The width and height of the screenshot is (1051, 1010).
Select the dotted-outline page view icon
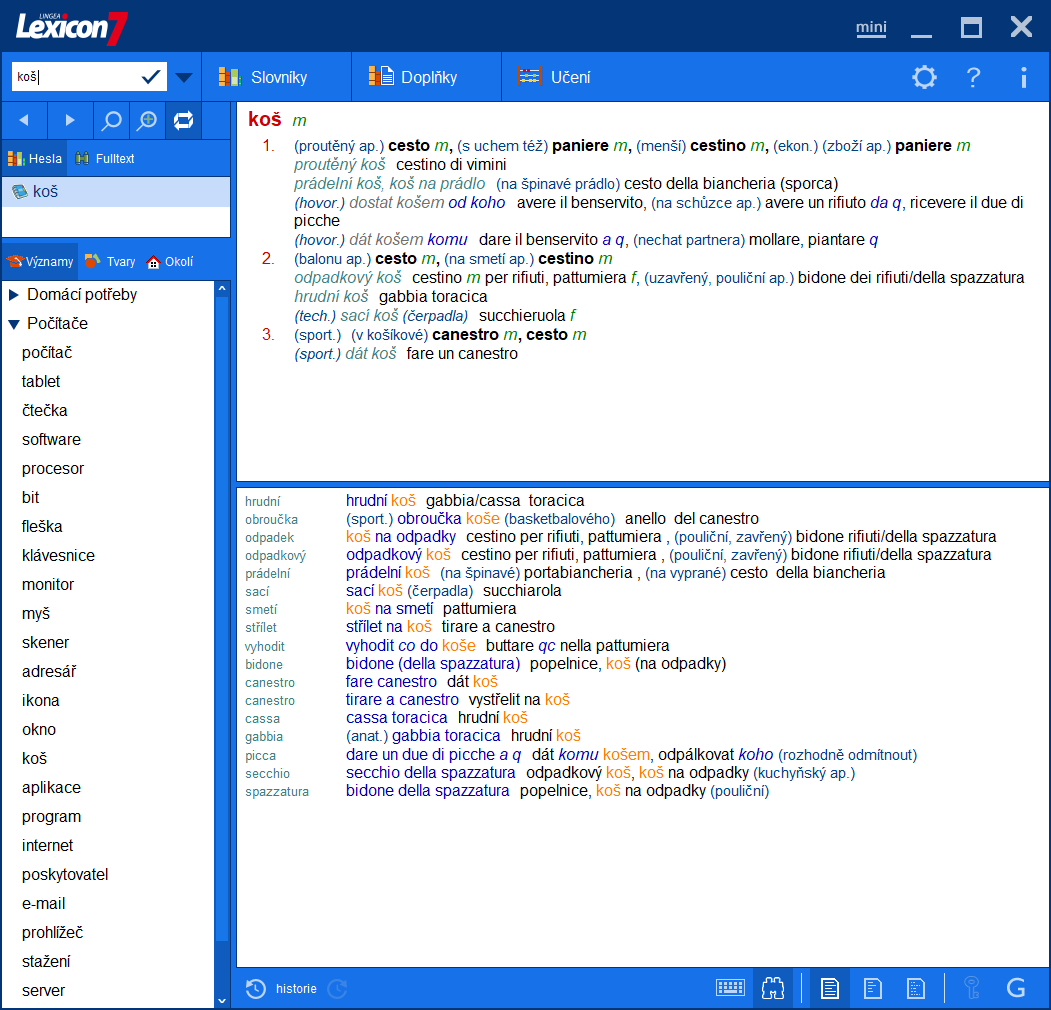pyautogui.click(x=916, y=988)
